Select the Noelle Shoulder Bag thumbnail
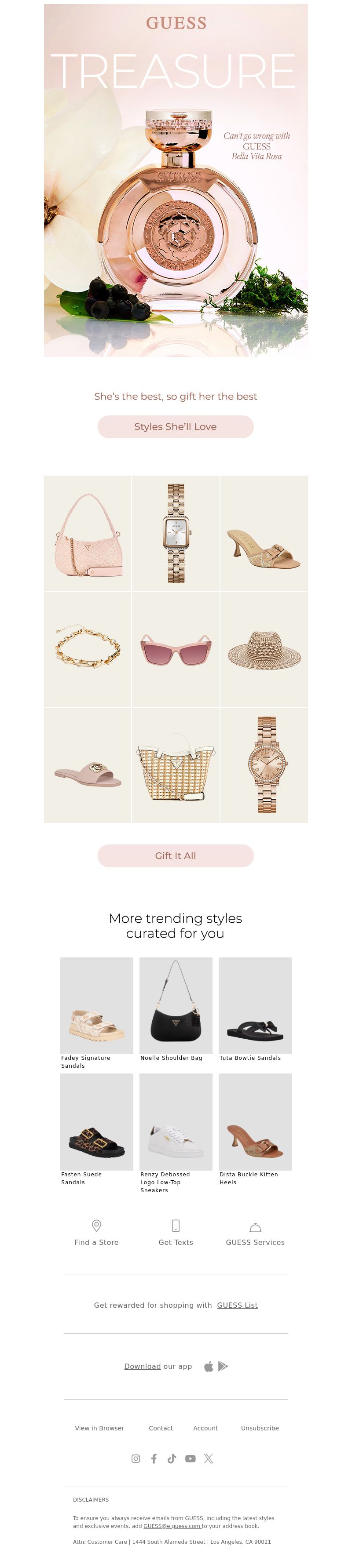 (x=176, y=1005)
